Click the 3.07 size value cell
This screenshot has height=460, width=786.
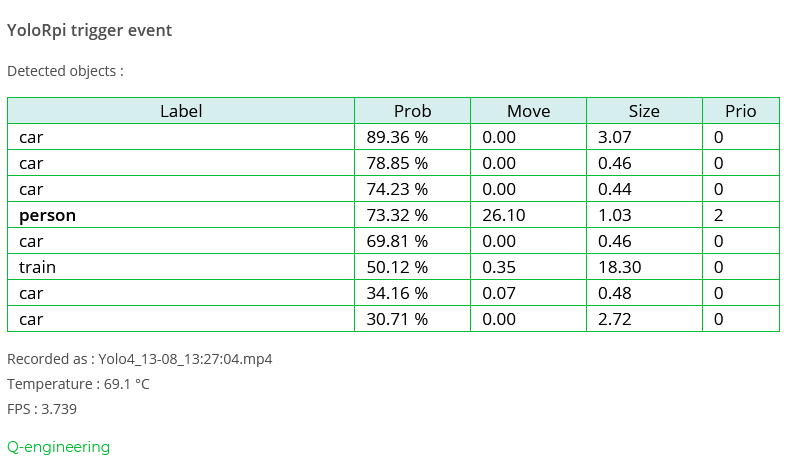tap(614, 137)
